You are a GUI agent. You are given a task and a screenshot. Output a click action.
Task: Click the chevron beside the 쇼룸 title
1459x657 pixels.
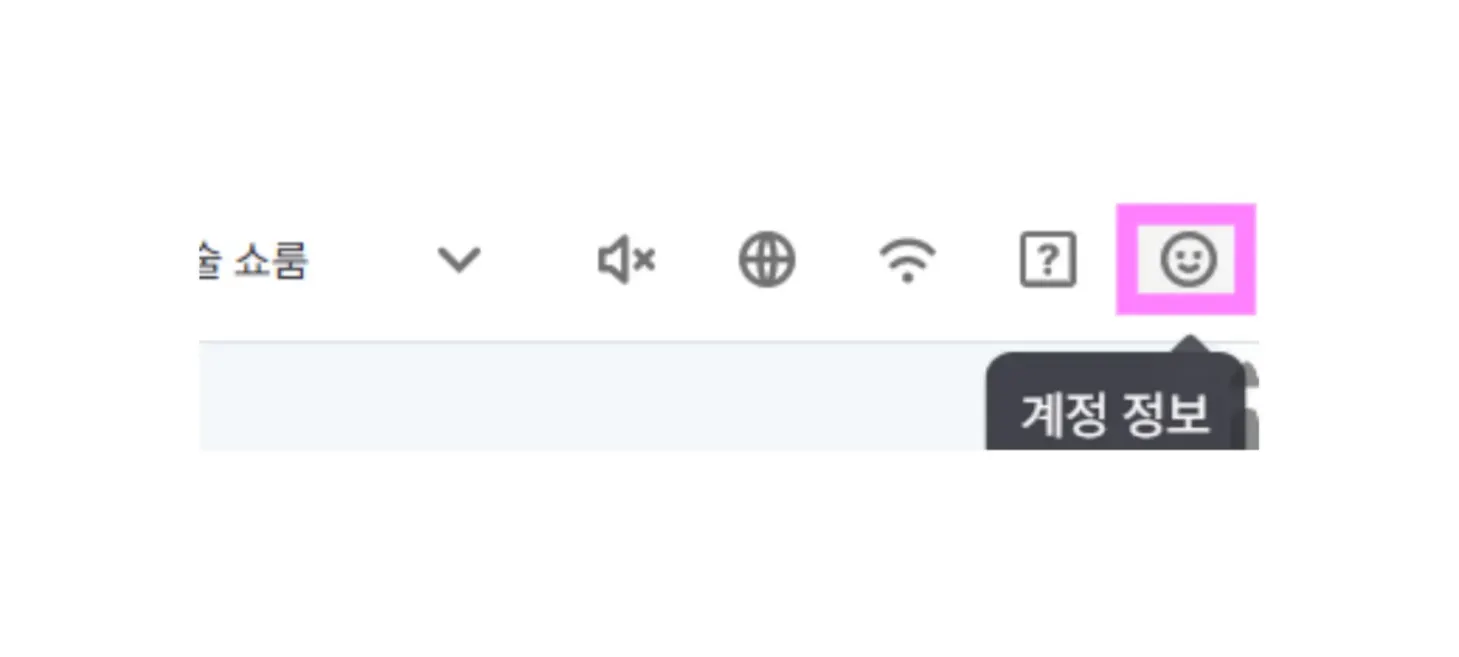point(459,261)
